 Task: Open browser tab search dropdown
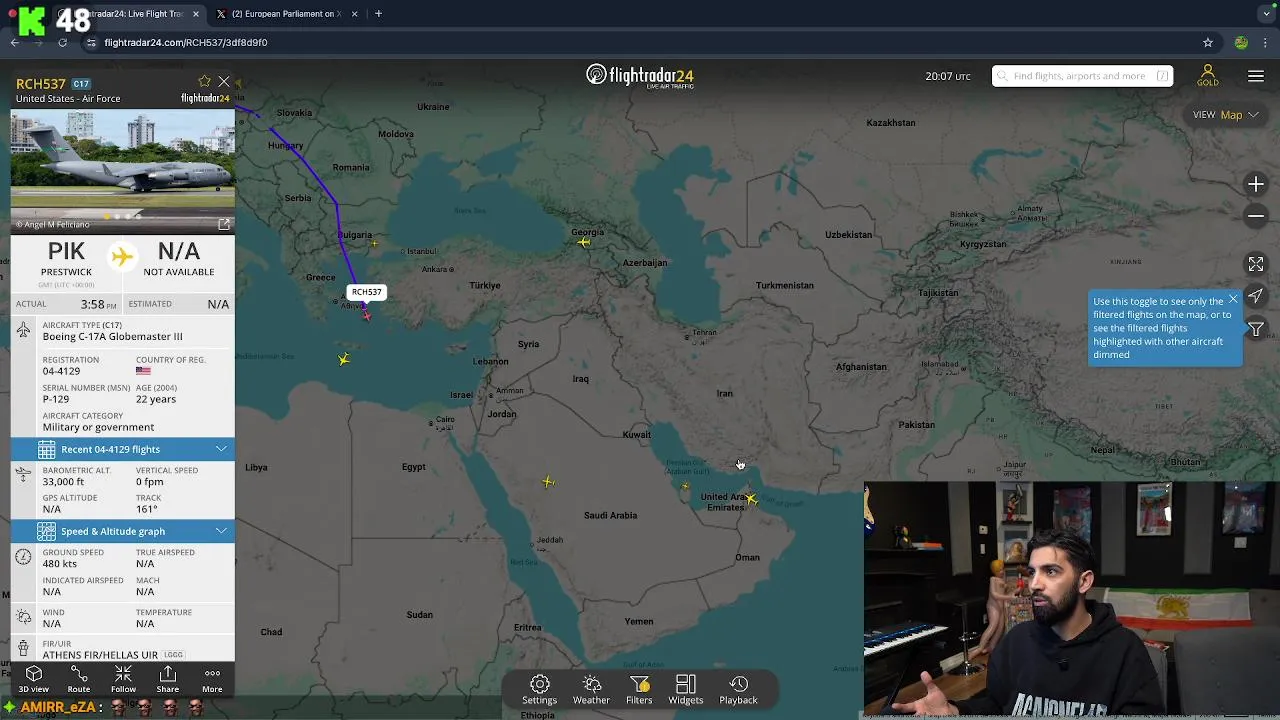pos(1267,14)
